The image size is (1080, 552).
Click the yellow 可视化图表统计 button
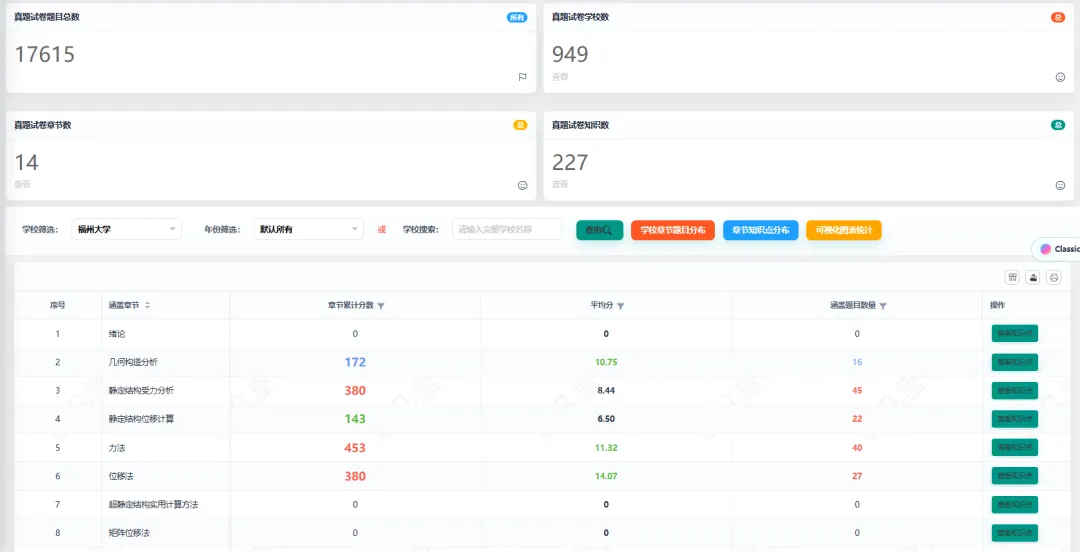coord(844,230)
